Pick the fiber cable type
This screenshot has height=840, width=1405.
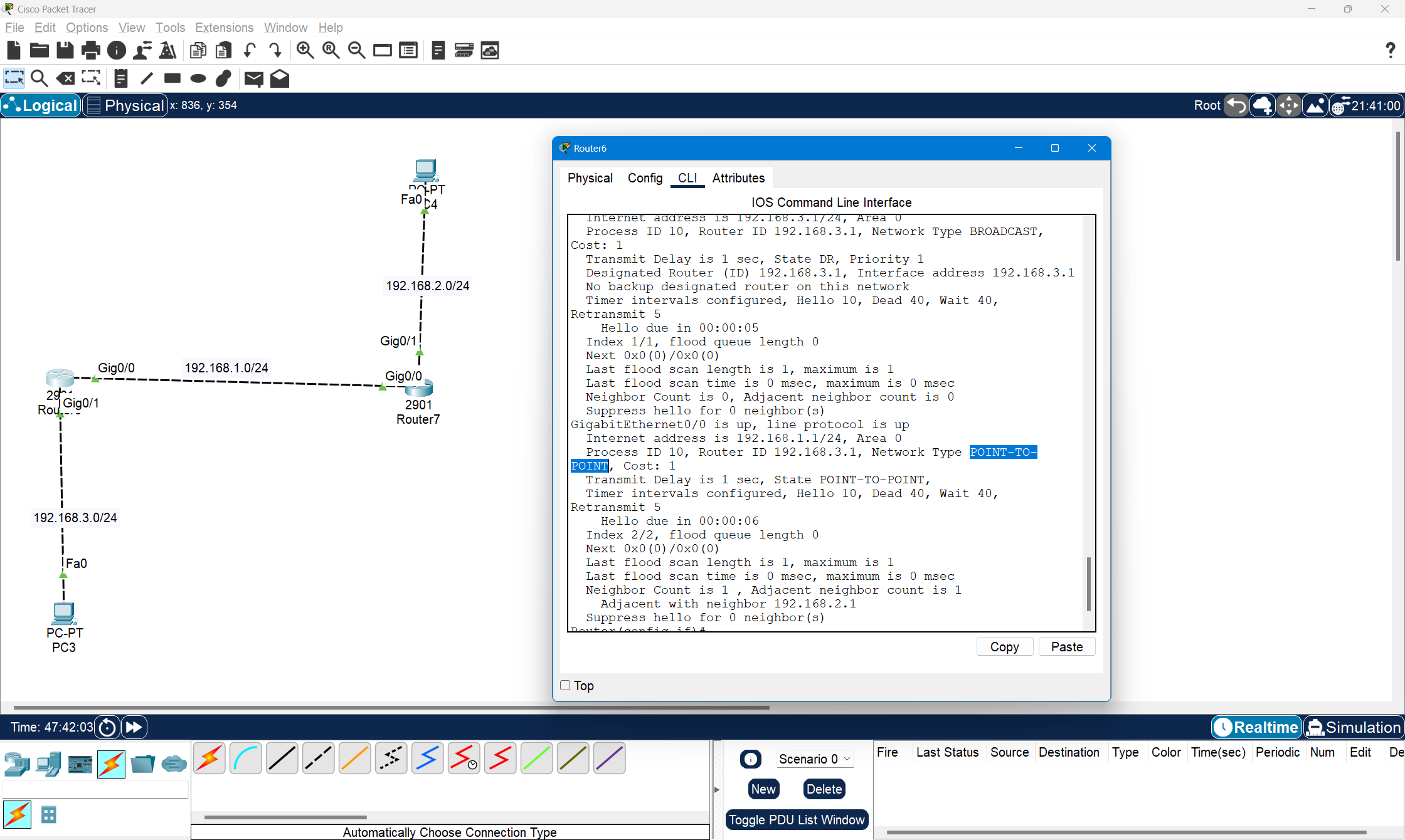355,759
